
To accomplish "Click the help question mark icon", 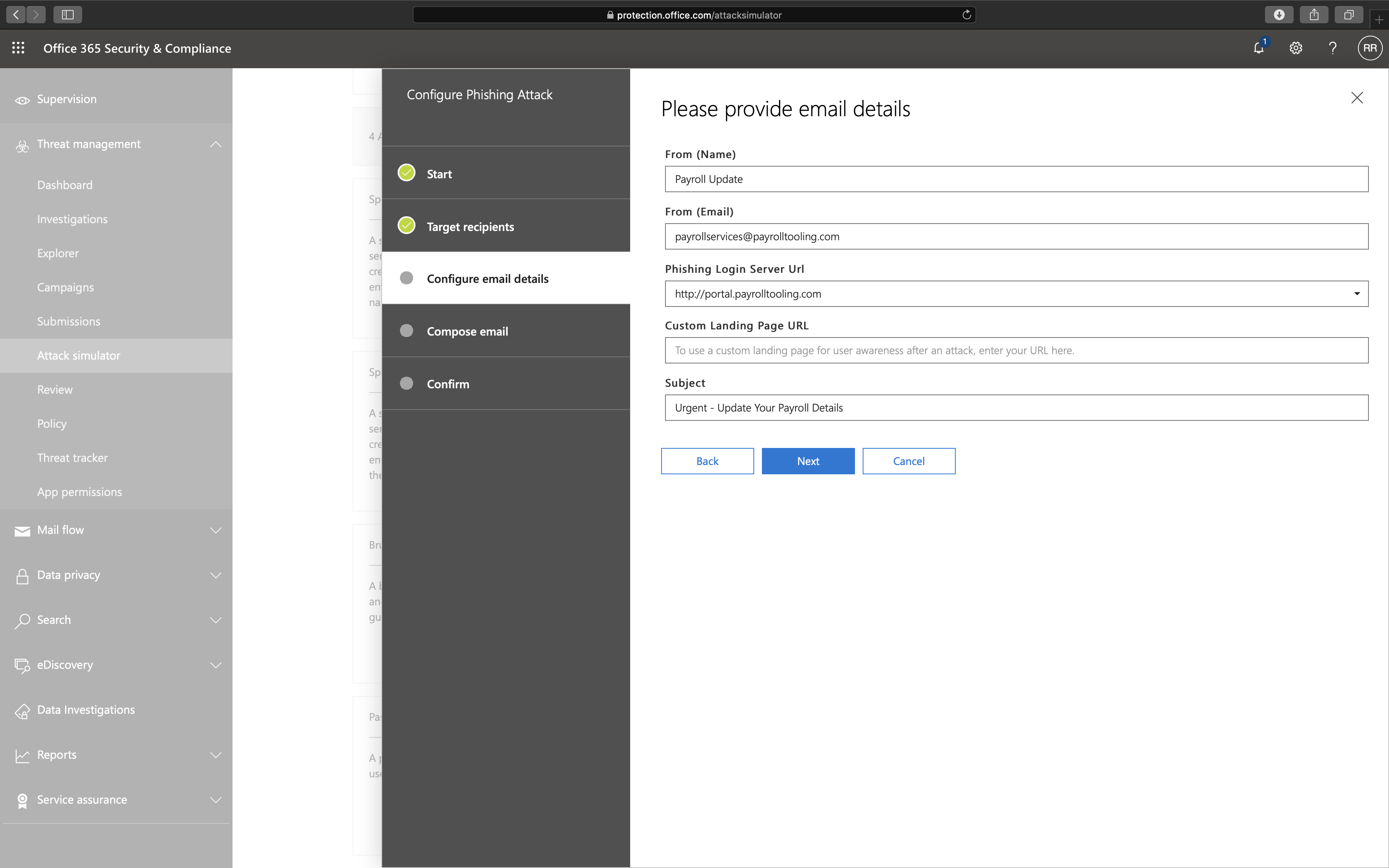I will point(1332,48).
